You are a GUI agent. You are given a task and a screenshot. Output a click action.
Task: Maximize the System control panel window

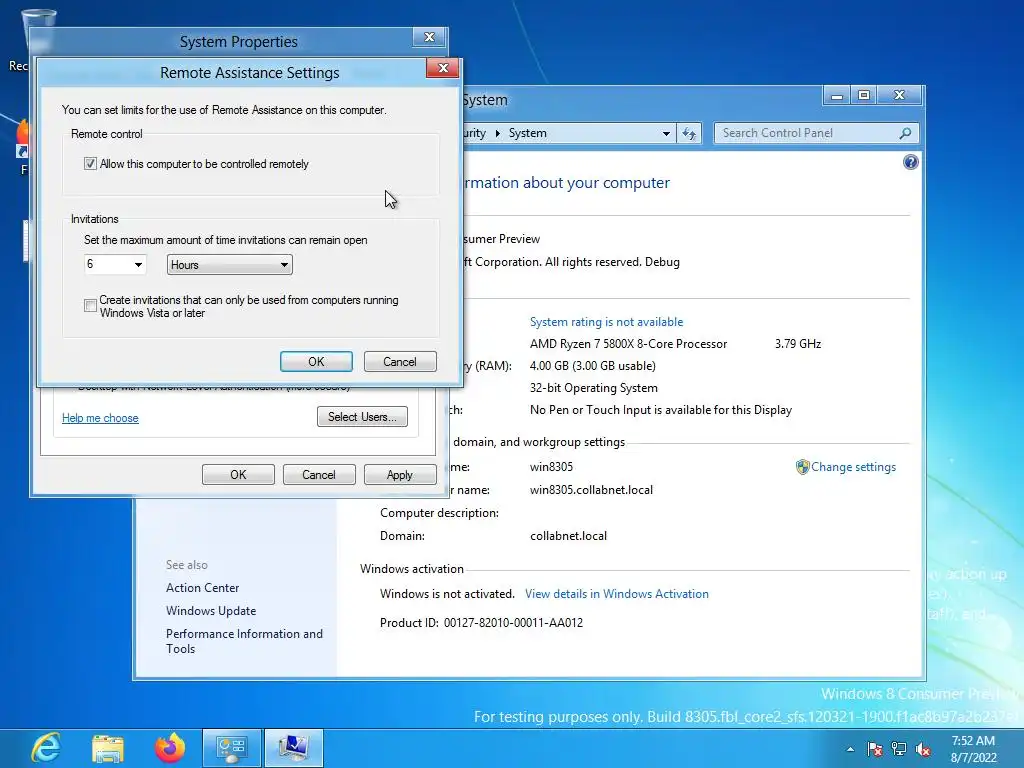[x=864, y=95]
